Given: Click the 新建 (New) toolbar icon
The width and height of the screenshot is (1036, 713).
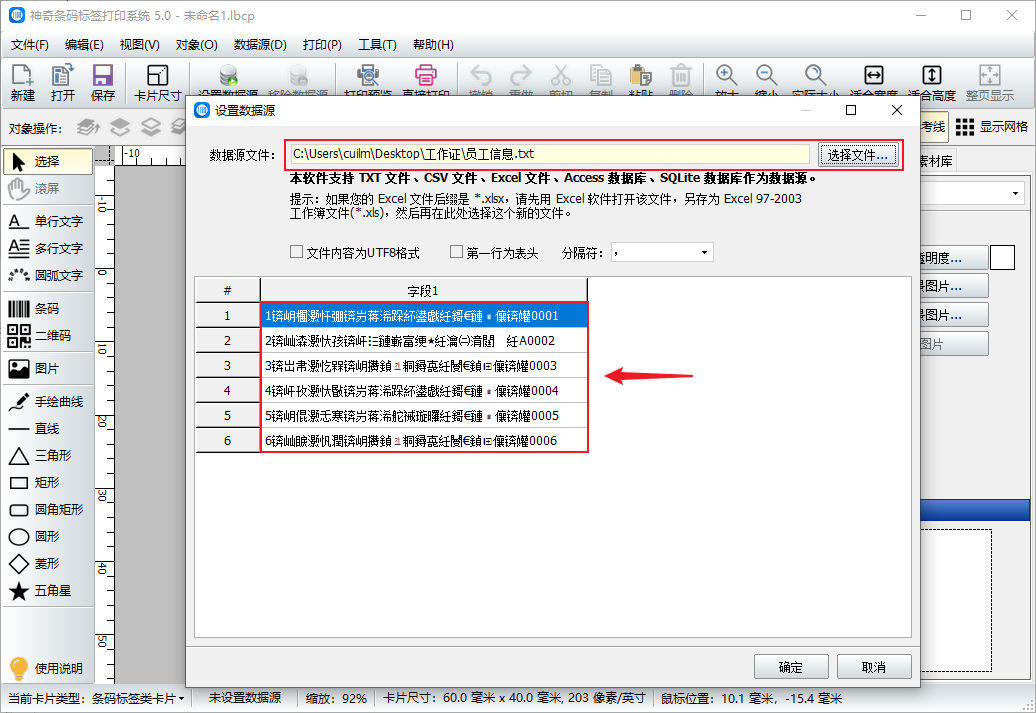Looking at the screenshot, I should coord(22,82).
